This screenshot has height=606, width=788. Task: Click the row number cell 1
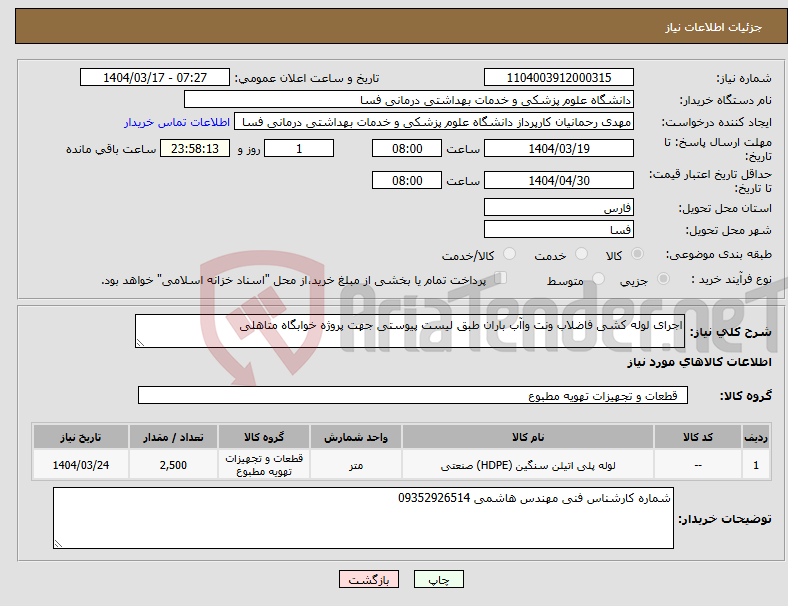[x=755, y=465]
